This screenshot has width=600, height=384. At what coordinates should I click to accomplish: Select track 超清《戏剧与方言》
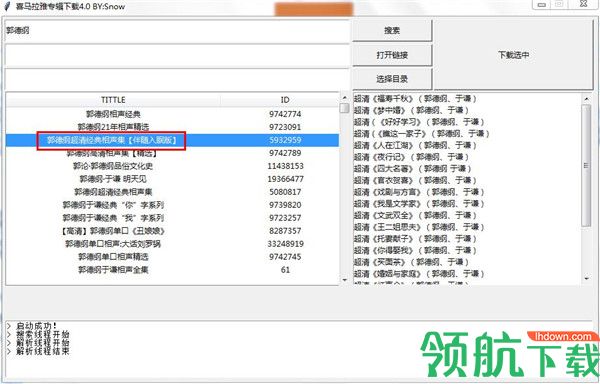coord(419,192)
